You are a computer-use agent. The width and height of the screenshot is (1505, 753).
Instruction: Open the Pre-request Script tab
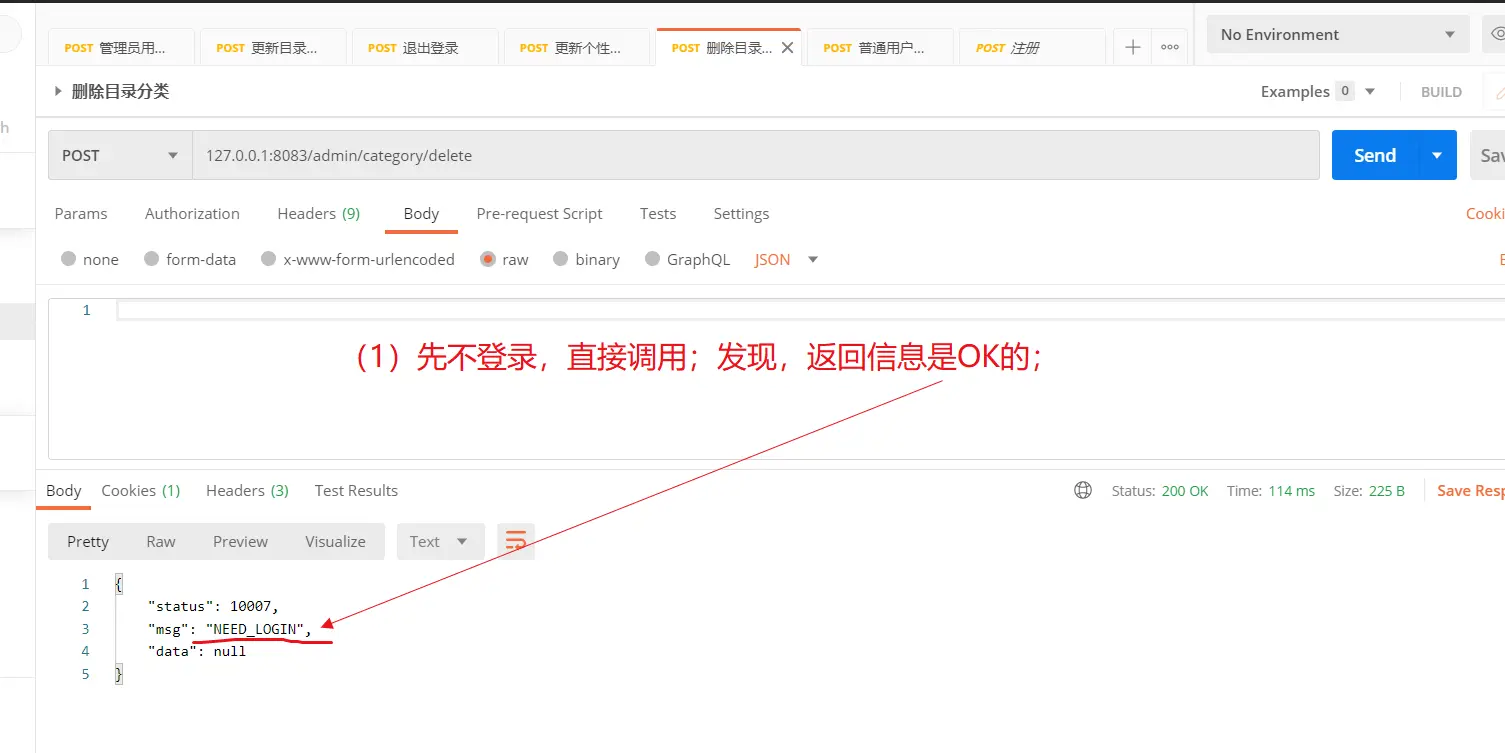539,213
